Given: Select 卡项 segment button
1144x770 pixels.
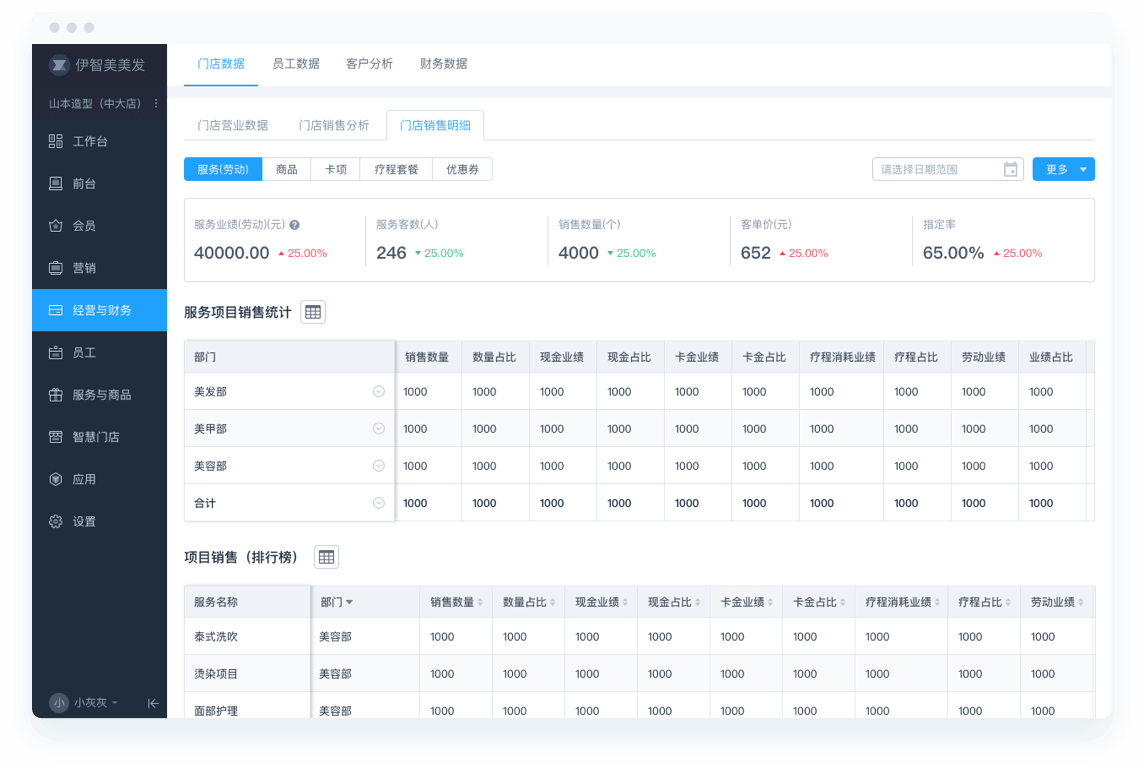Looking at the screenshot, I should [x=336, y=169].
